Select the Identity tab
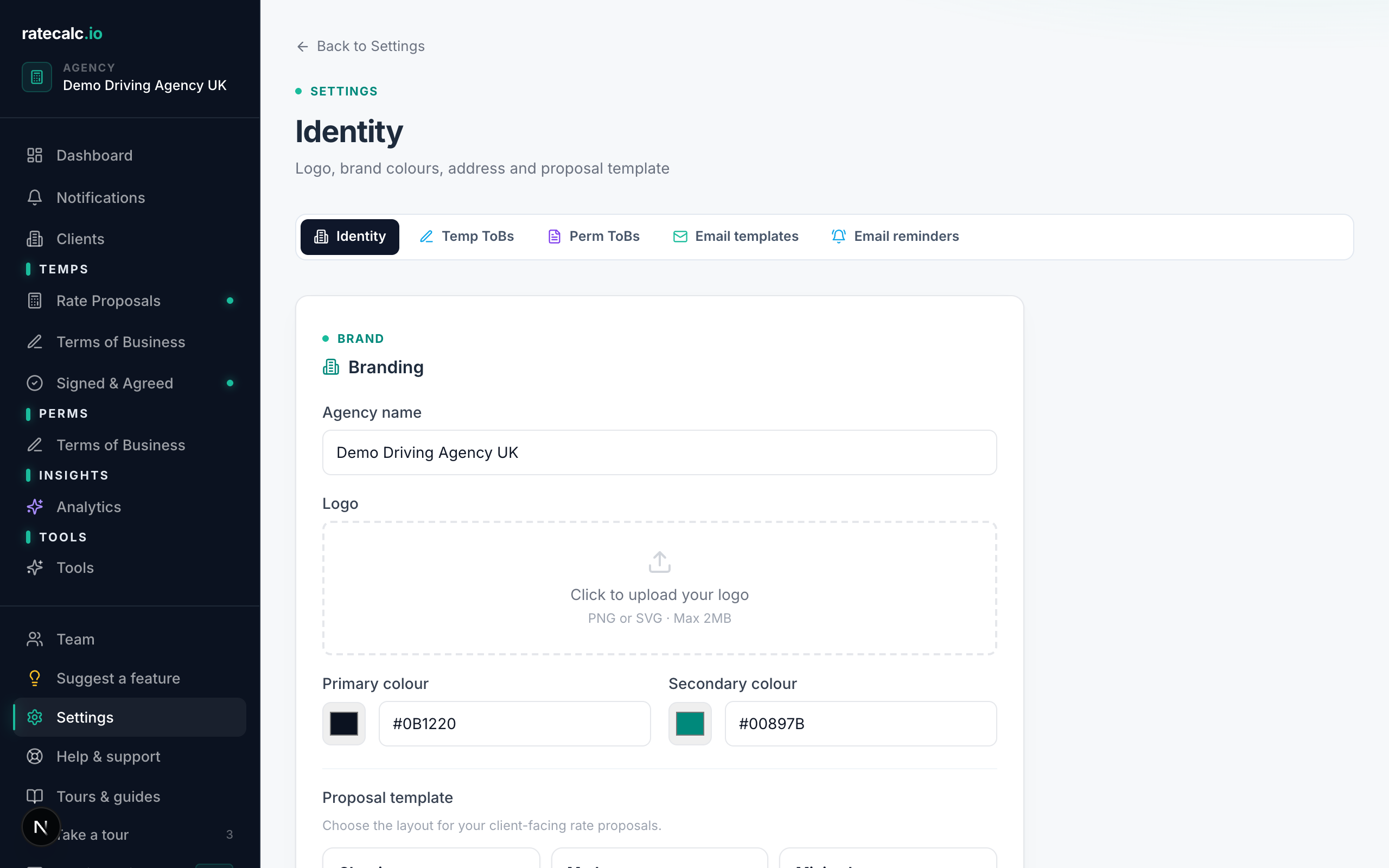Image resolution: width=1389 pixels, height=868 pixels. point(349,237)
